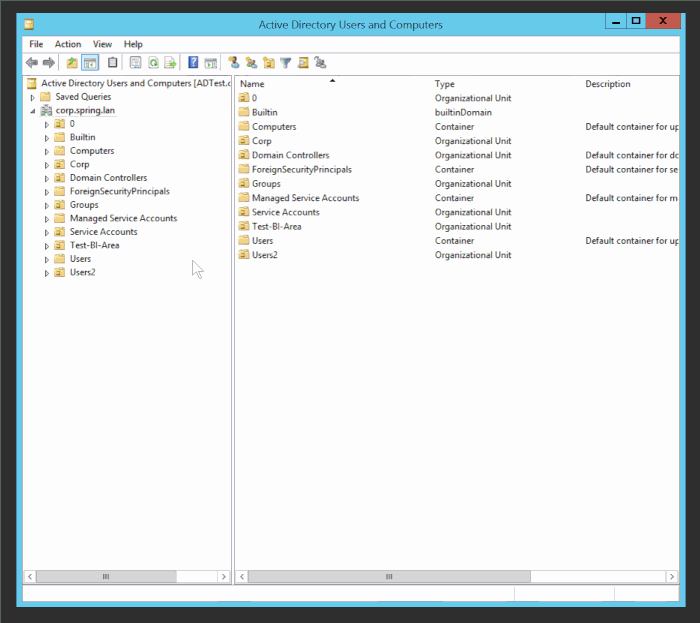
Task: Click Test-BI-Area folder icon in list pane
Action: [243, 226]
